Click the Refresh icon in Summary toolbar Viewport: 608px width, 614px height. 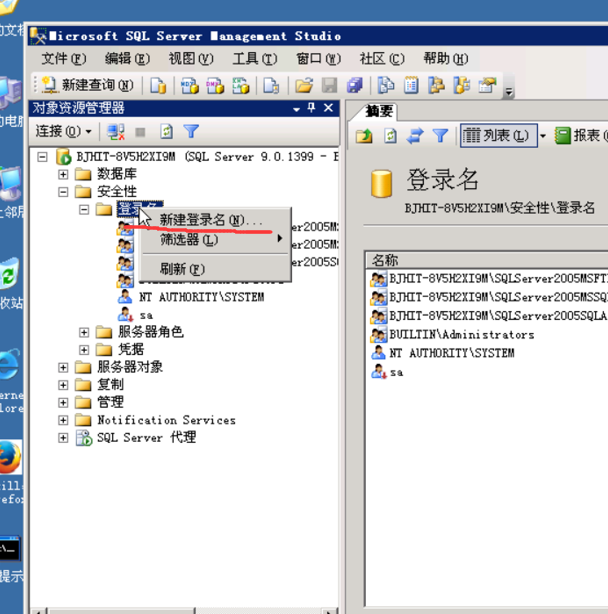click(390, 136)
